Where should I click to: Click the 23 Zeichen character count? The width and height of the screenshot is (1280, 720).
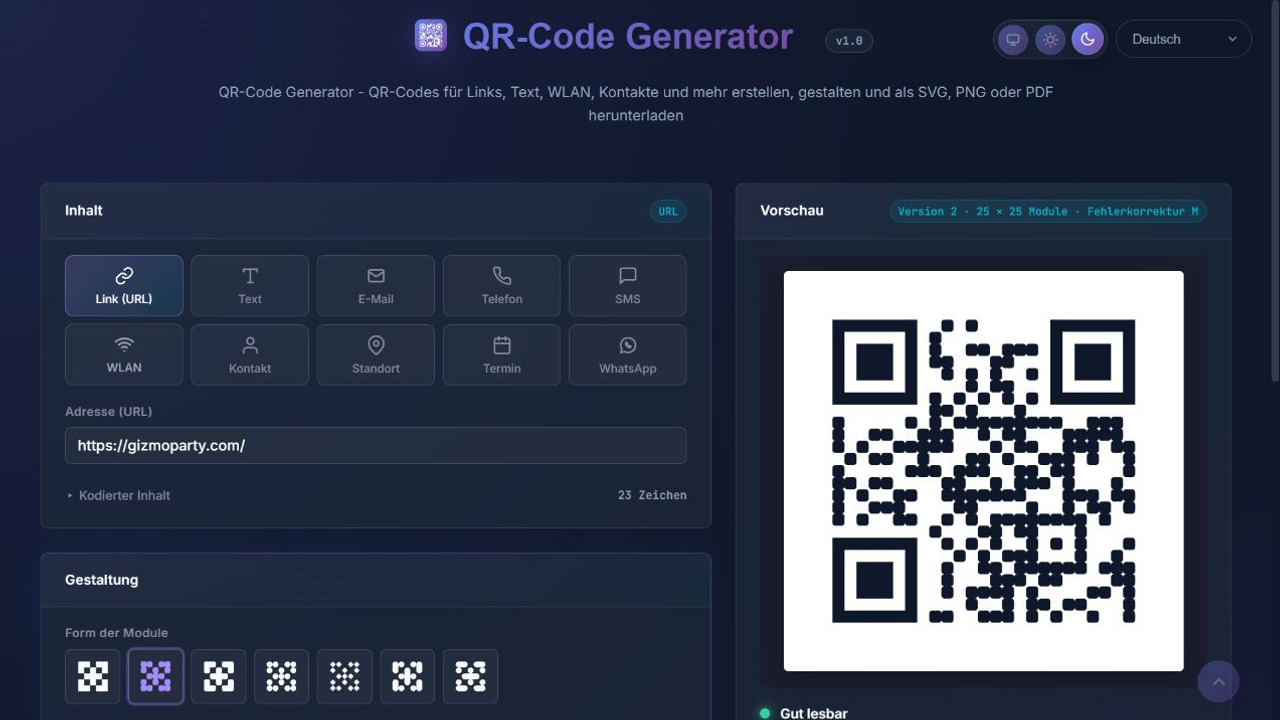point(652,495)
